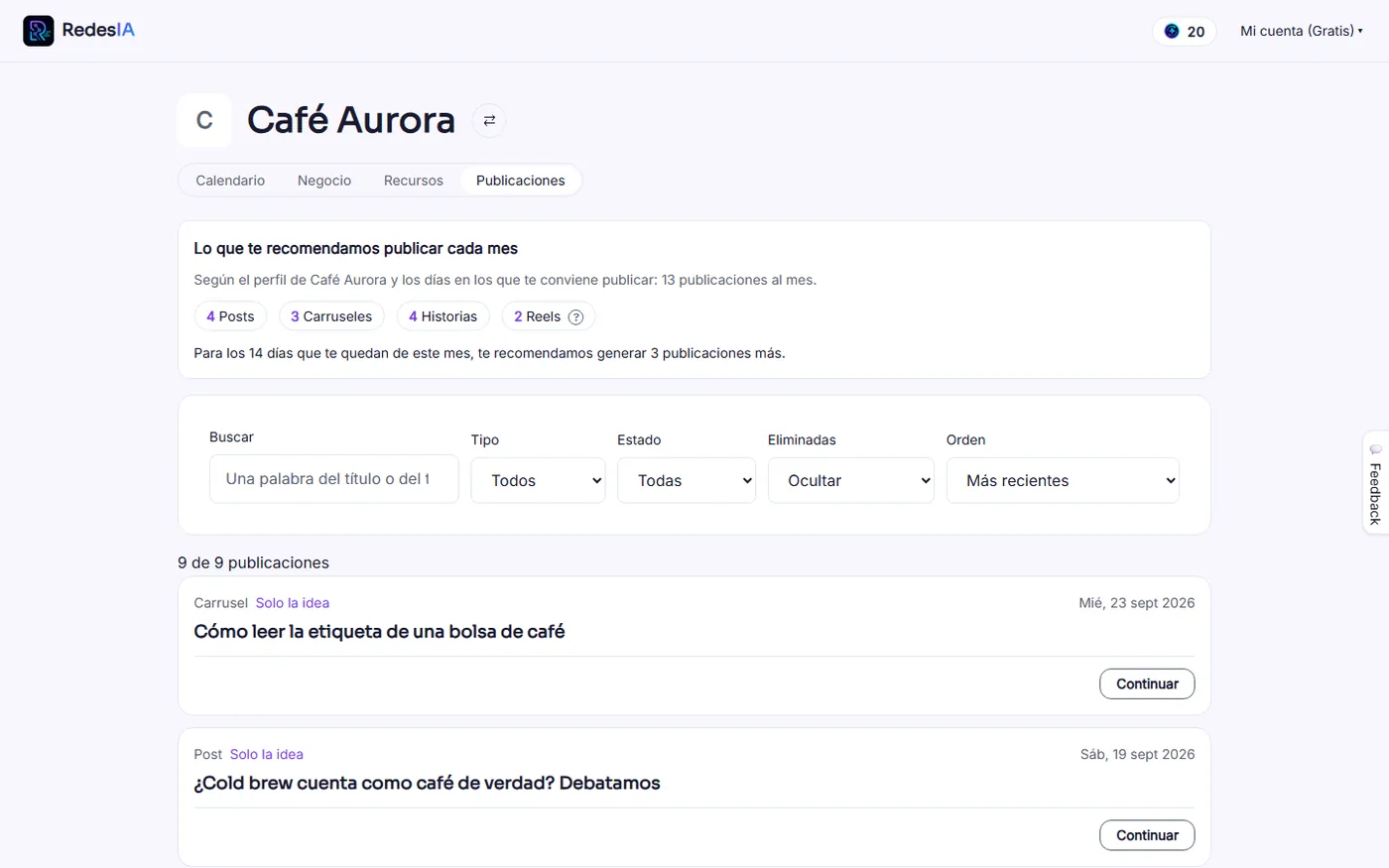
Task: Click the RedesIA brand name text
Action: tap(98, 30)
